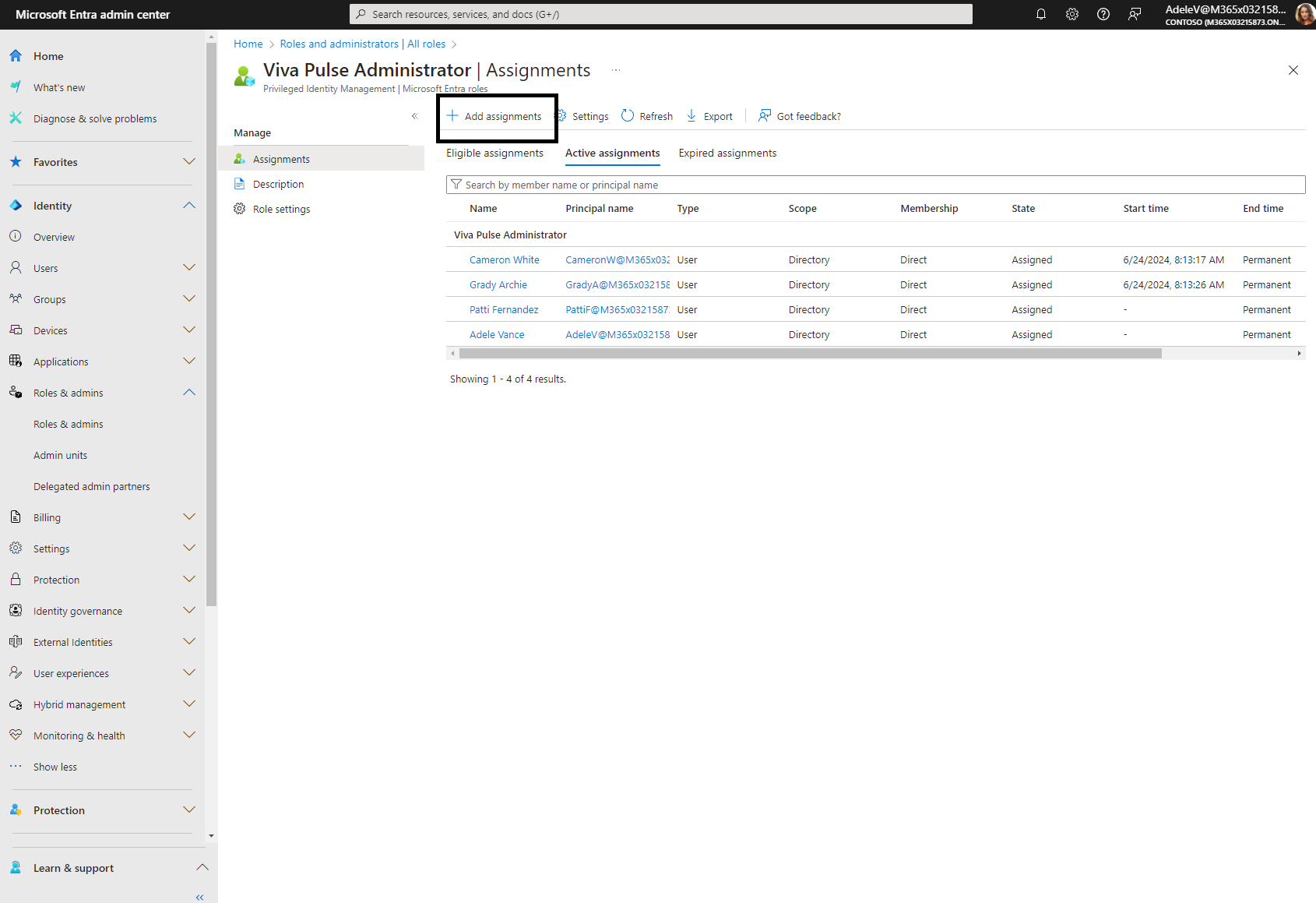Image resolution: width=1316 pixels, height=903 pixels.
Task: Expand the Favorites section
Action: click(188, 162)
